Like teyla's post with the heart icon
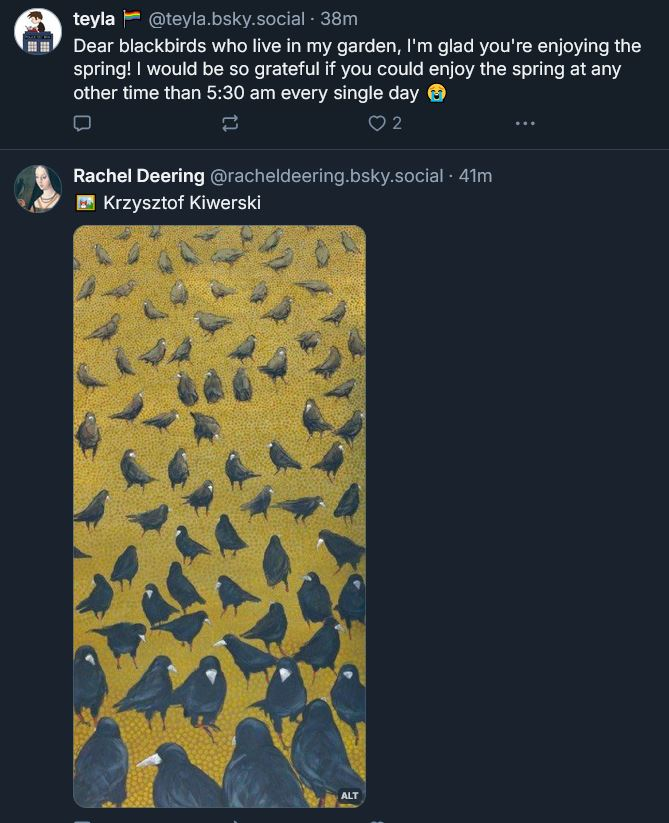Image resolution: width=669 pixels, height=823 pixels. [377, 123]
